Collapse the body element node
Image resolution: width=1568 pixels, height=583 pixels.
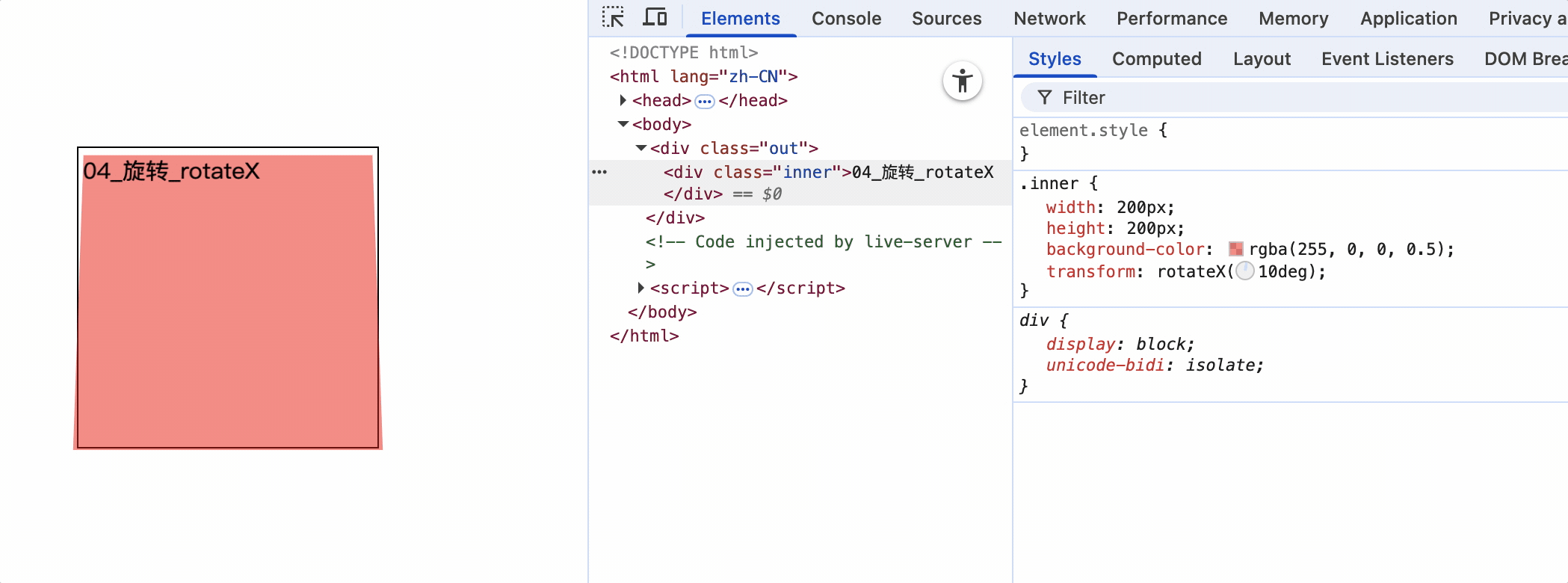tap(623, 124)
